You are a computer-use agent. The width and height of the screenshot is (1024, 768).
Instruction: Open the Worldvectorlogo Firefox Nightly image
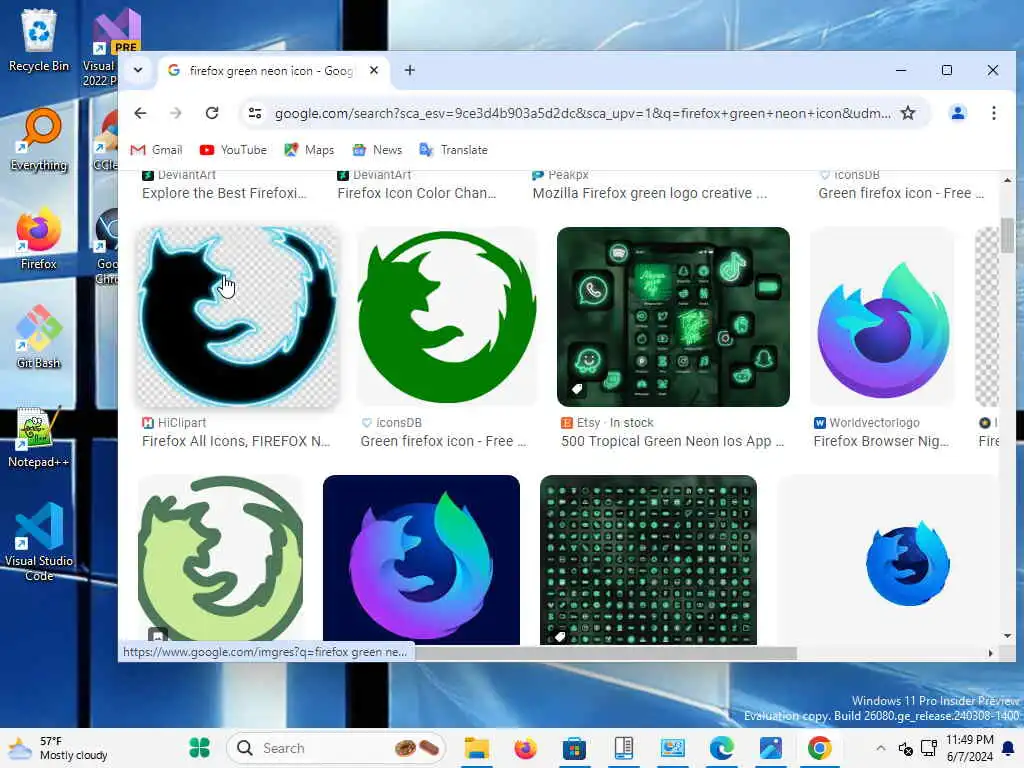click(883, 317)
